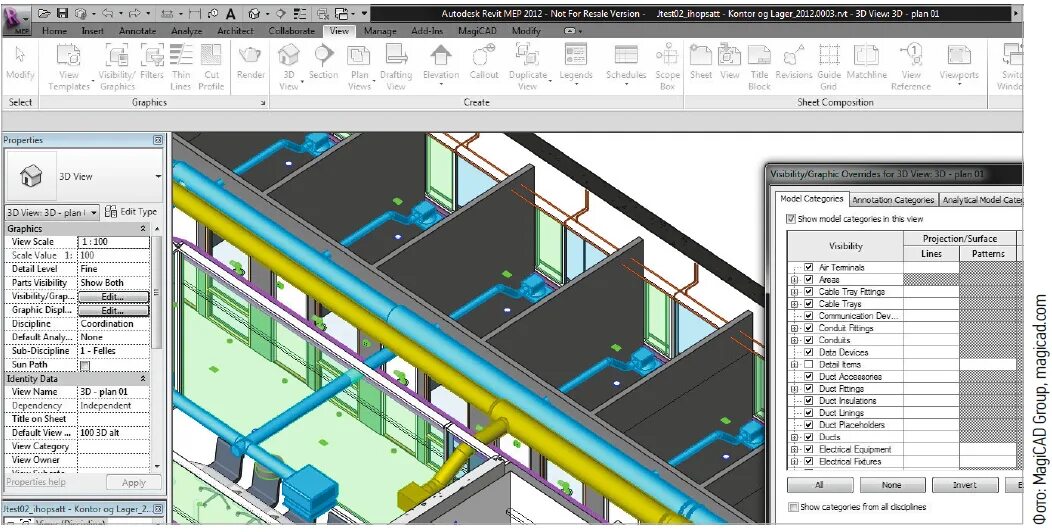
Task: Open Revisions tool
Action: point(794,62)
